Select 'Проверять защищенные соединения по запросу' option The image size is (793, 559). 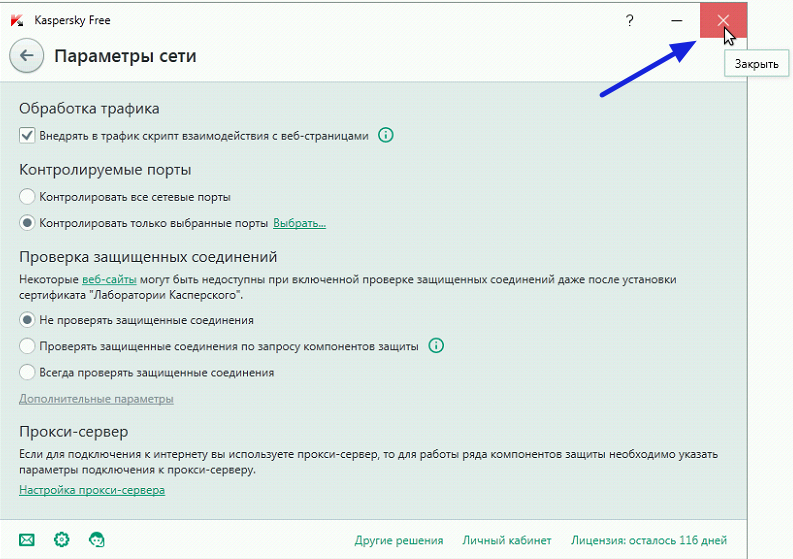(x=27, y=346)
